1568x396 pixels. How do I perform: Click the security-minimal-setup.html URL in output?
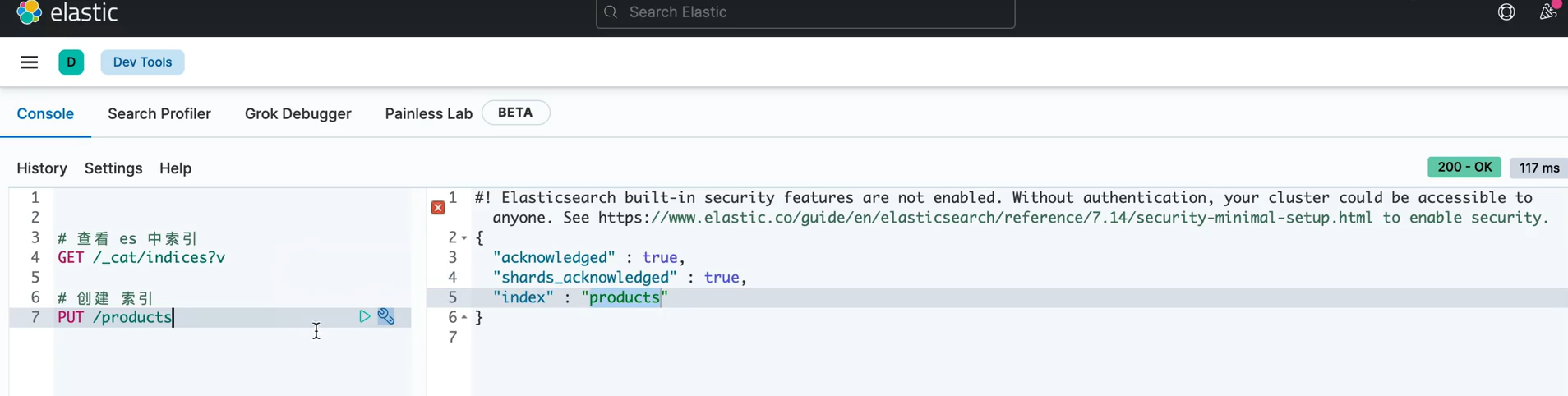point(986,218)
